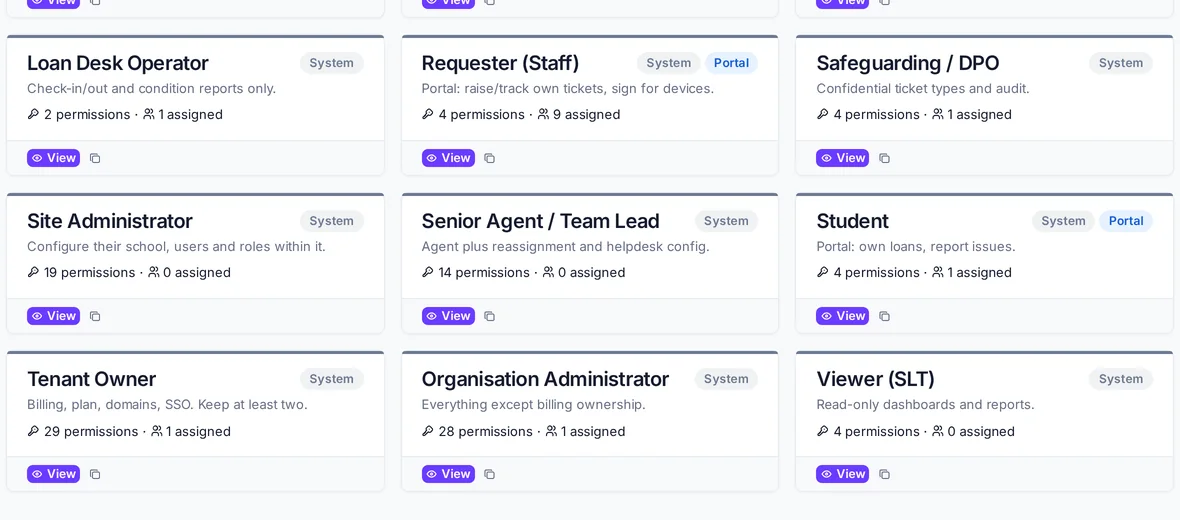Screen dimensions: 1180x520
Task: Click 'Confidential ticket types and audit.' description
Action: pos(923,89)
